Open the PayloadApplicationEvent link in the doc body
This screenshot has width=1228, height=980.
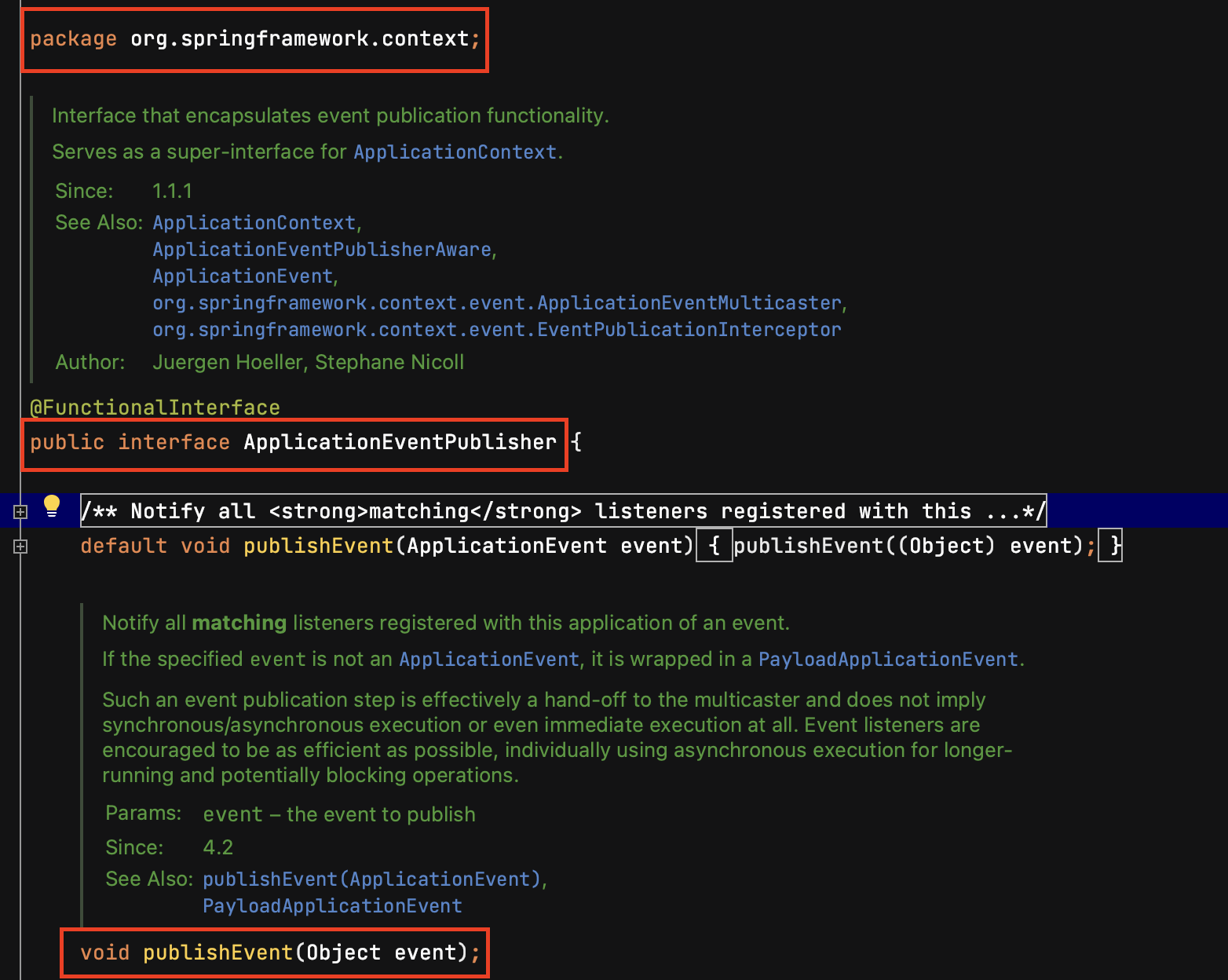[890, 659]
